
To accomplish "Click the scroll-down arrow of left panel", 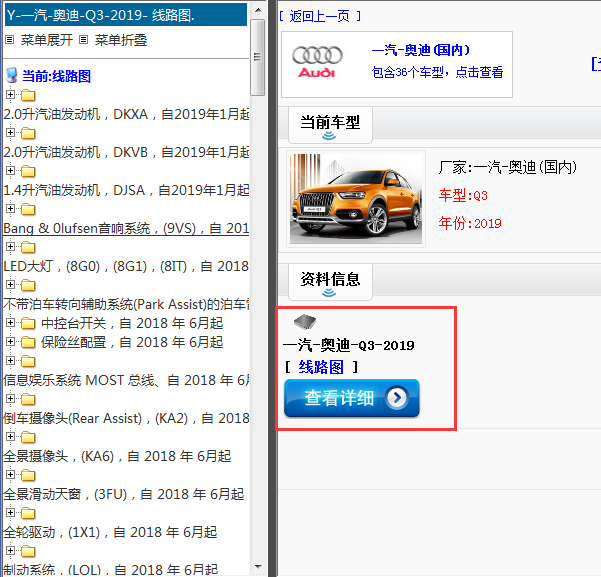I will [x=258, y=566].
